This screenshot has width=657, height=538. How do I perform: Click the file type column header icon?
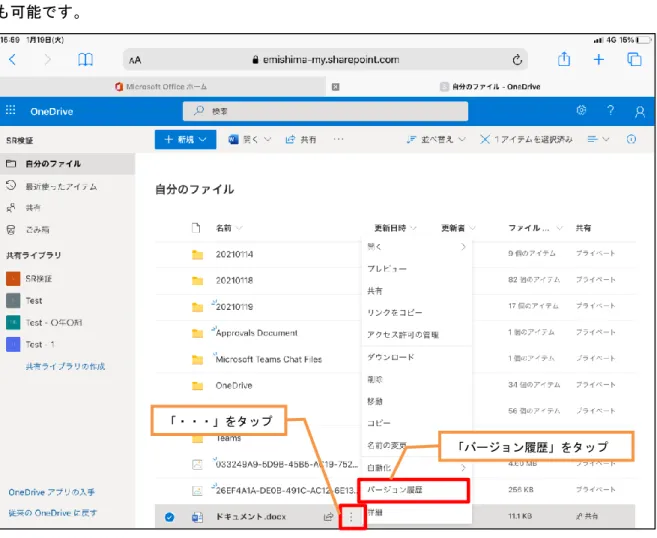pos(196,228)
